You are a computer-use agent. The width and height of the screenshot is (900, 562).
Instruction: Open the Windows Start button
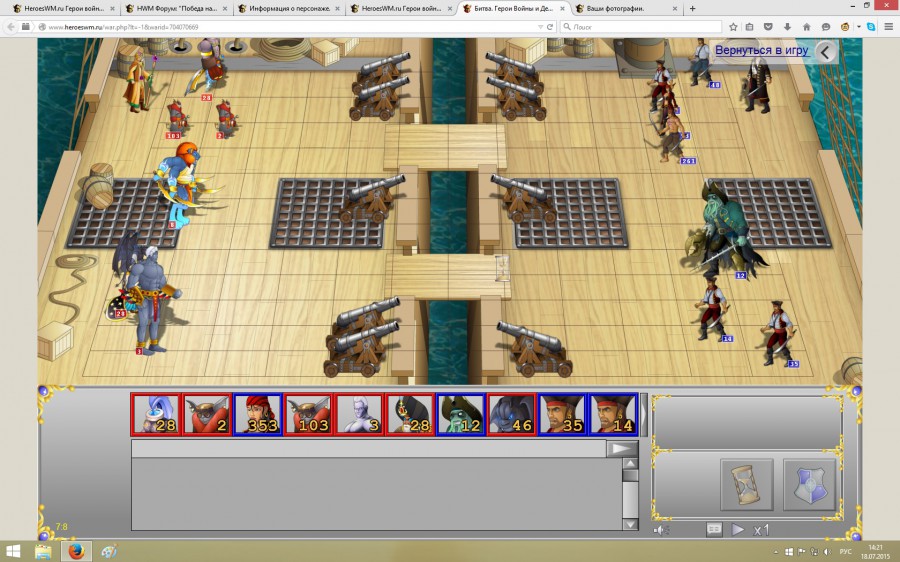click(x=14, y=552)
